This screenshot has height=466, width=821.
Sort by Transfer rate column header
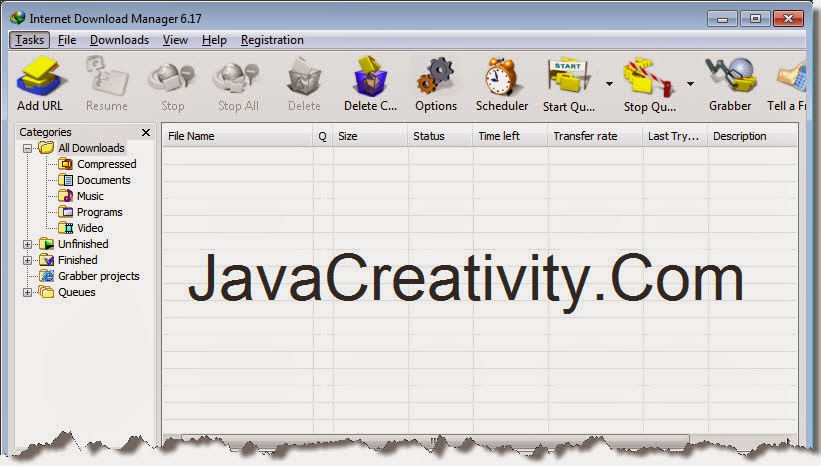pos(595,136)
